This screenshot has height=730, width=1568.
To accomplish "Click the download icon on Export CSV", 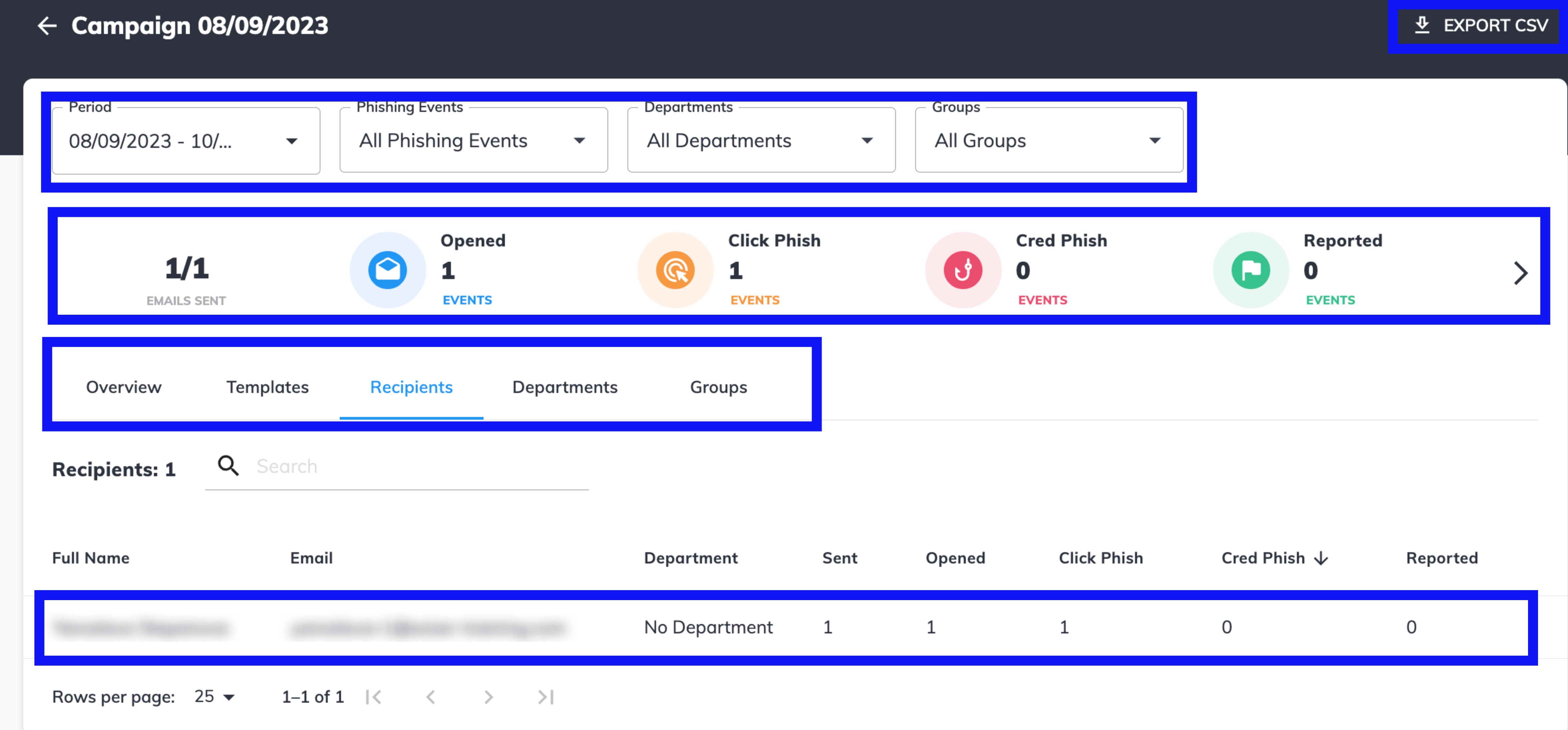I will 1422,25.
